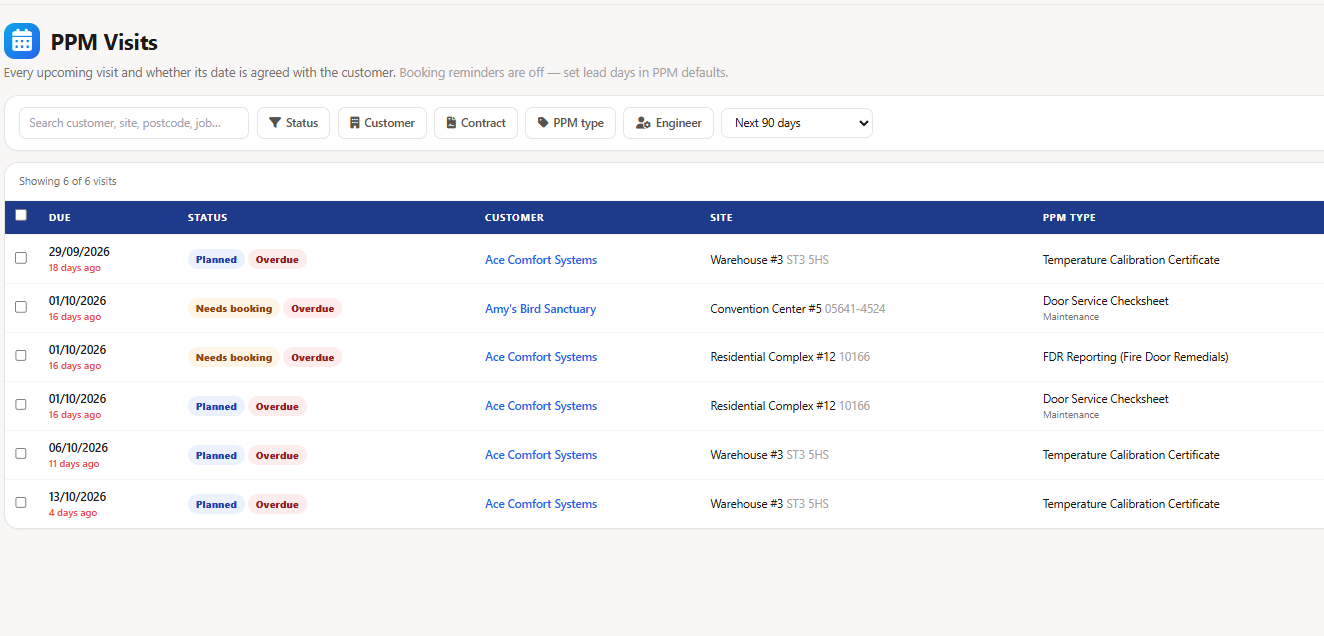Click Door Service Checksheet on Amy's Bird Sanctuary row
This screenshot has height=636, width=1324.
pyautogui.click(x=1105, y=301)
